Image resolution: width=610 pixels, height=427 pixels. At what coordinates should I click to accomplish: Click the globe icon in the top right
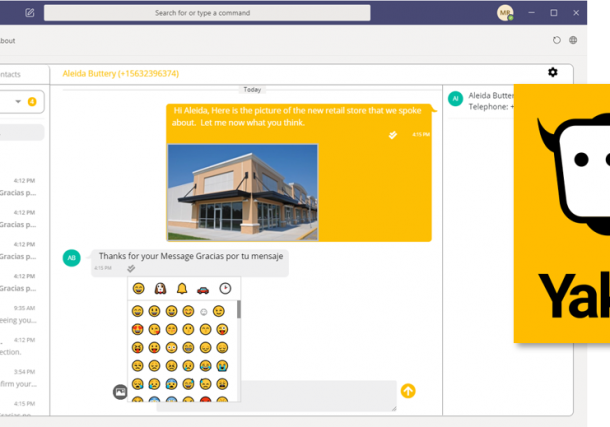(x=573, y=41)
